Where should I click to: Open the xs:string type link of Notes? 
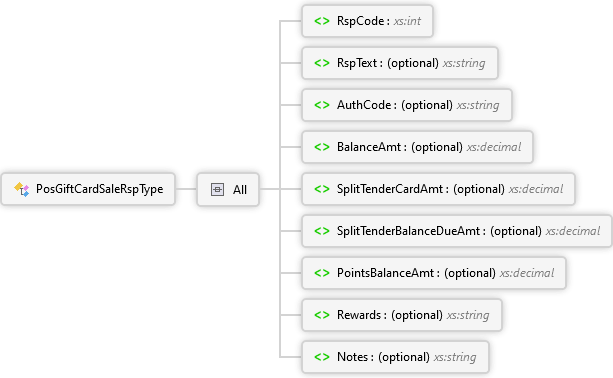[x=455, y=357]
